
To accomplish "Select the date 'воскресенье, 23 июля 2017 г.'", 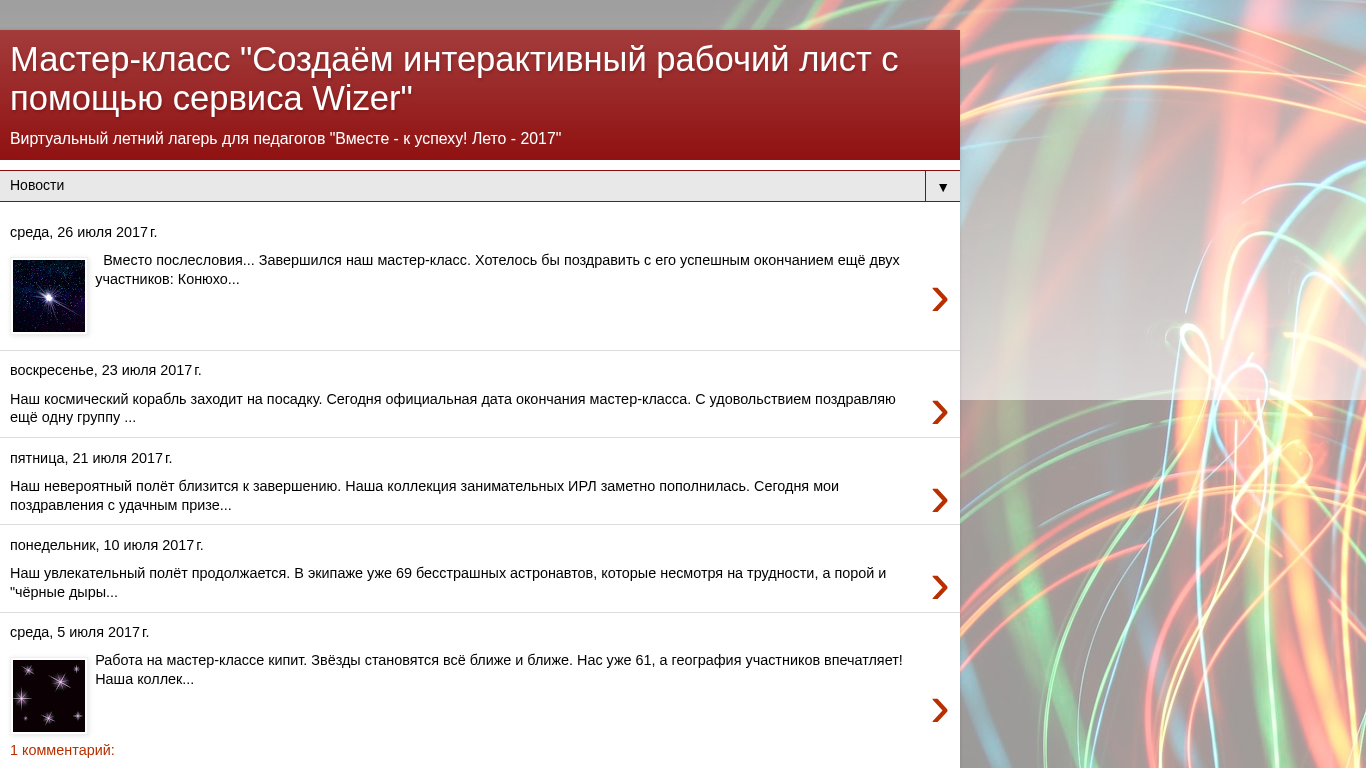I will [106, 370].
